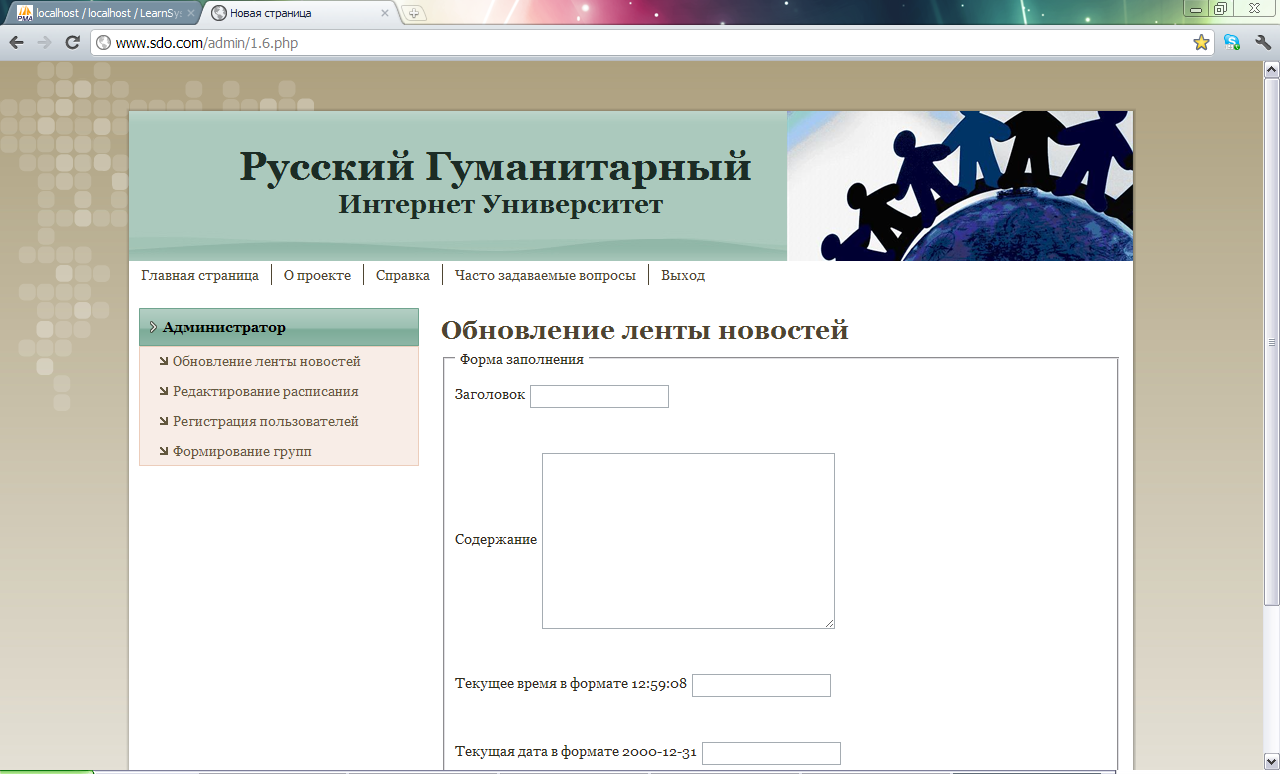Image resolution: width=1280 pixels, height=774 pixels.
Task: Open the Справка menu link
Action: pyautogui.click(x=403, y=275)
